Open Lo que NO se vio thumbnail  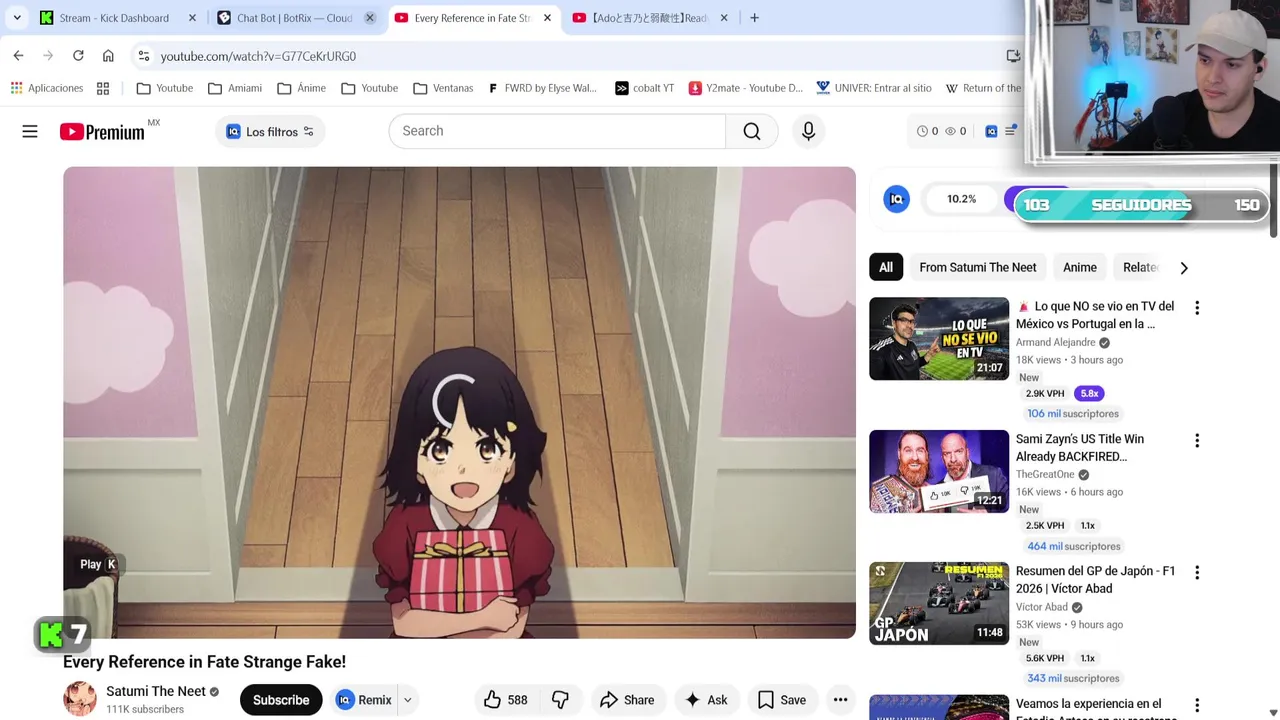coord(939,338)
